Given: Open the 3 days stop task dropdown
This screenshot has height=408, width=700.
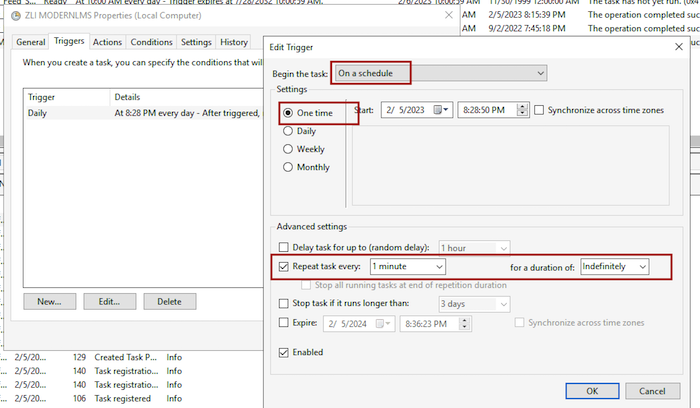Looking at the screenshot, I should (474, 304).
